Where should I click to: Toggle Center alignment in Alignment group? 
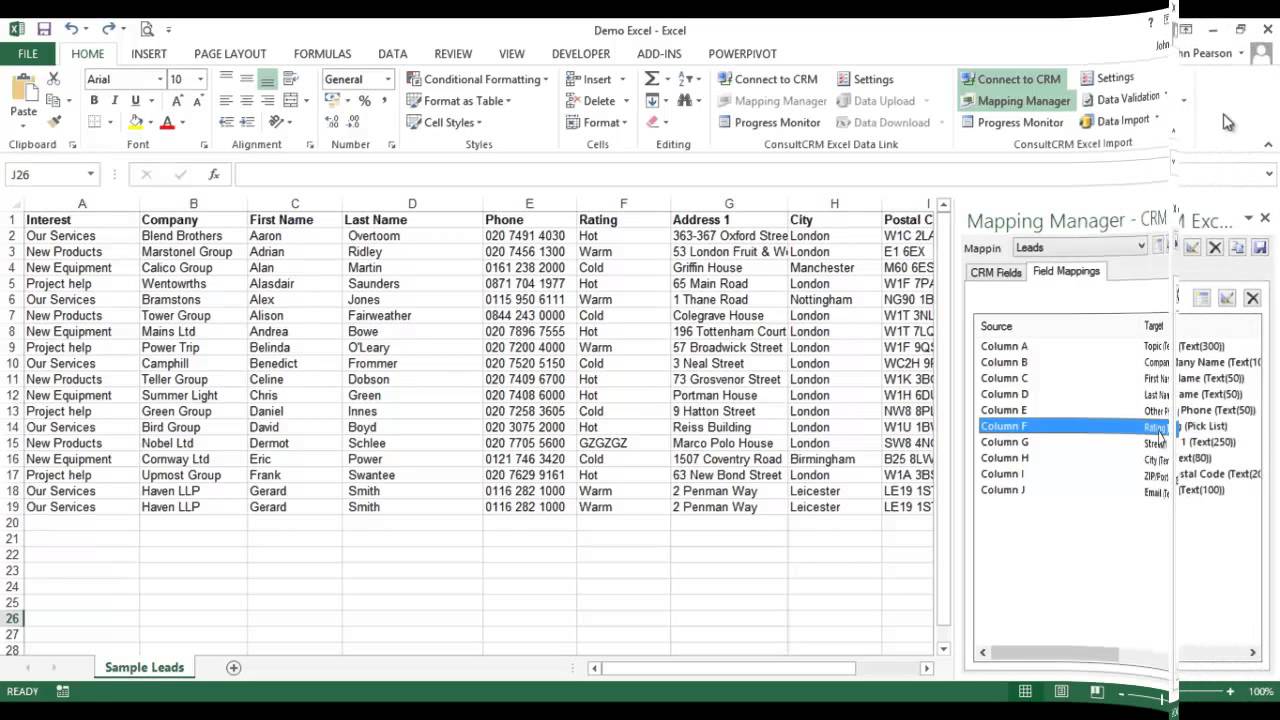246,100
